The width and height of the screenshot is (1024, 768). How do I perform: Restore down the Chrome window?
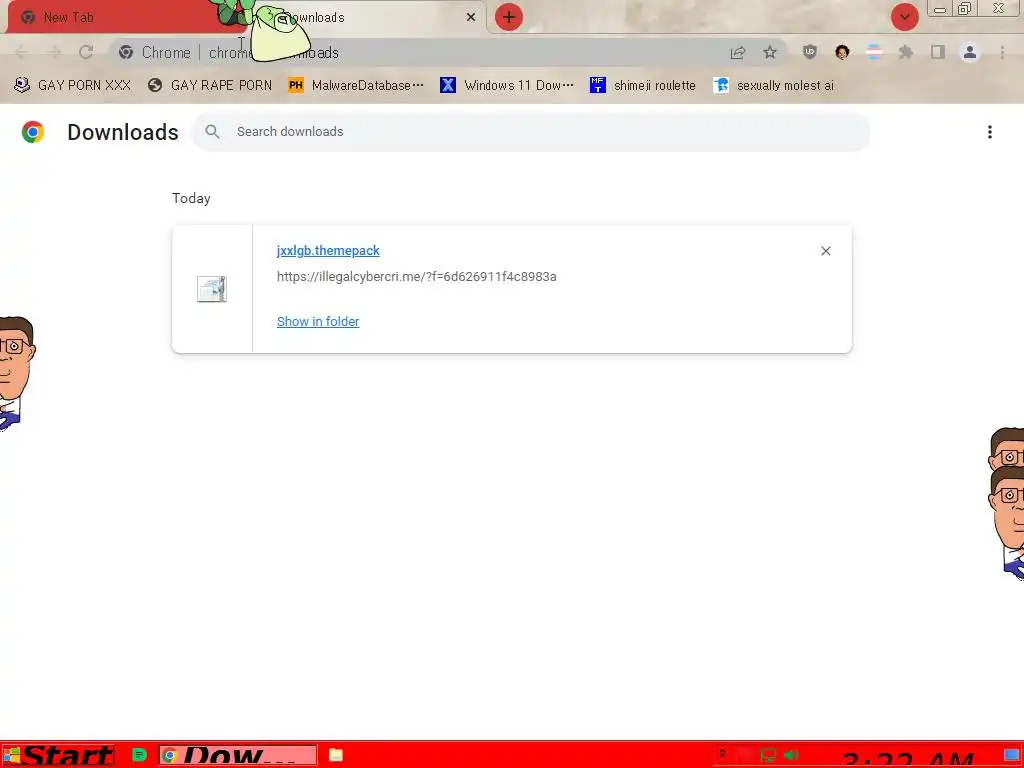(964, 9)
